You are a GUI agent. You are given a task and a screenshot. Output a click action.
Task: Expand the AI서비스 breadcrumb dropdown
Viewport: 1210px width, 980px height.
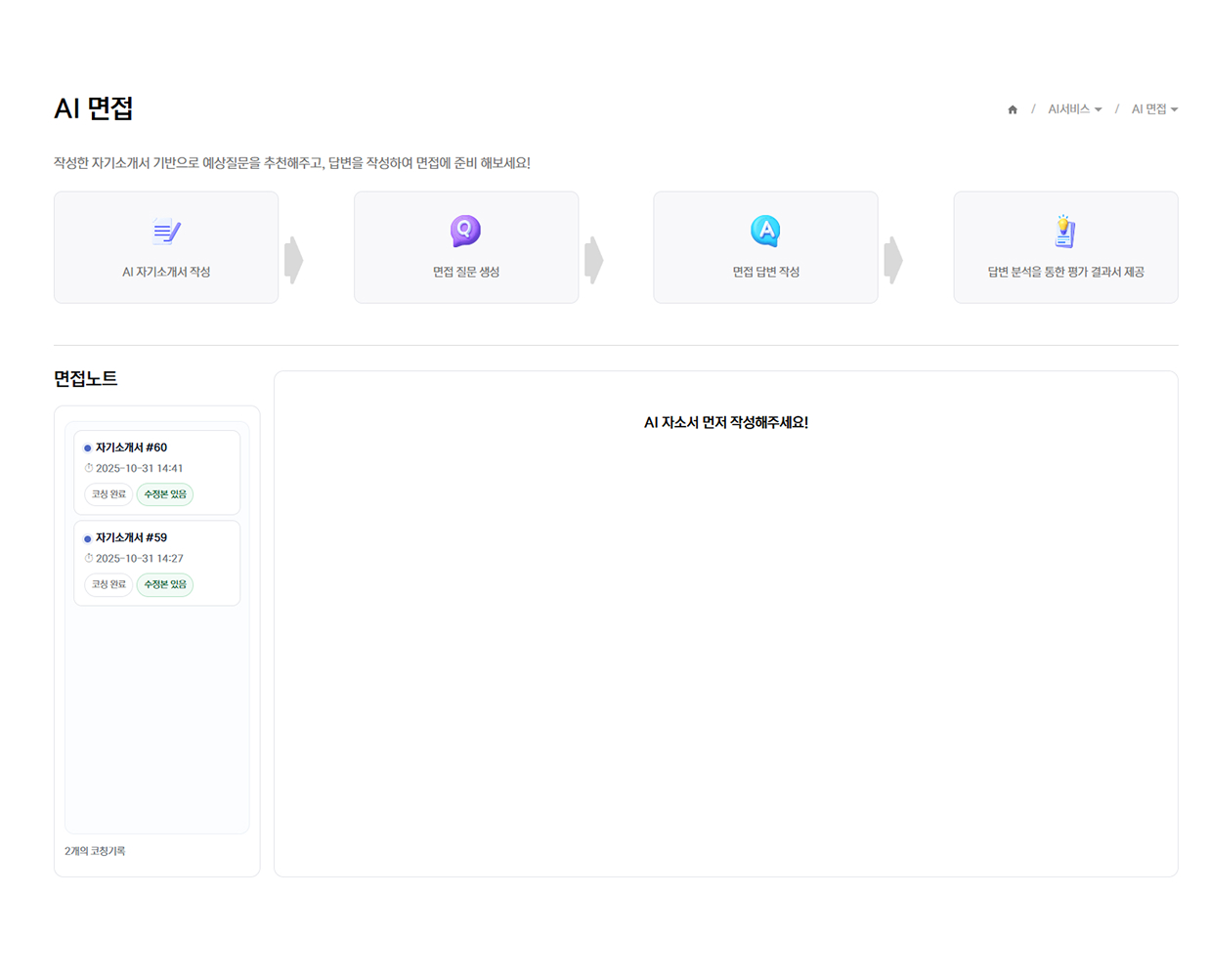pos(1074,109)
